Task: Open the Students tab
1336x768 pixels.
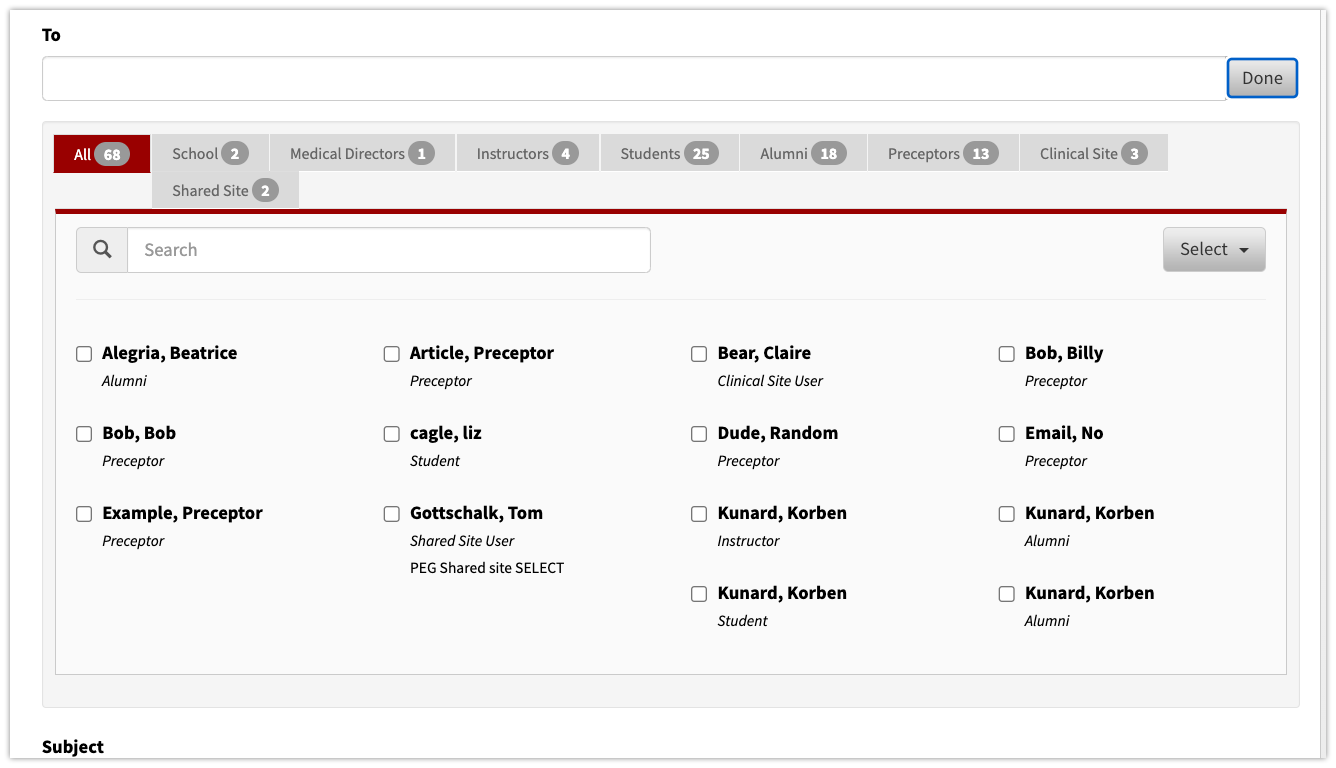Action: tap(669, 154)
